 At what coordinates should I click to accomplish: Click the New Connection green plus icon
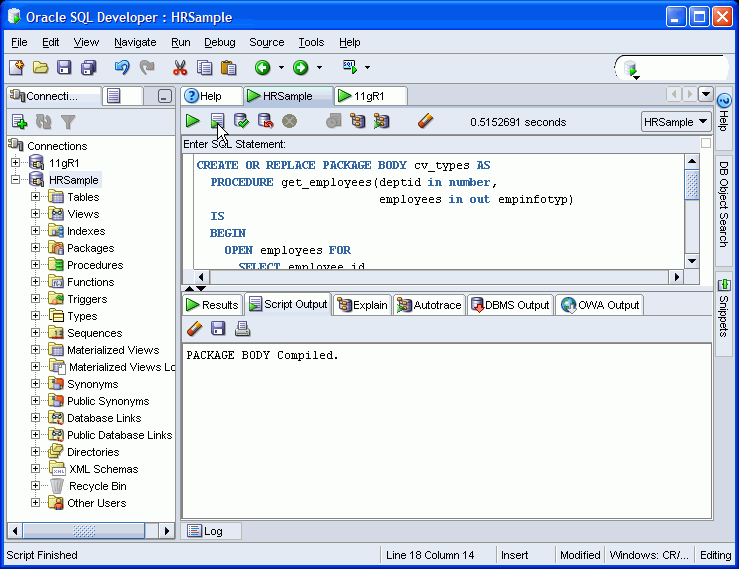(x=19, y=122)
